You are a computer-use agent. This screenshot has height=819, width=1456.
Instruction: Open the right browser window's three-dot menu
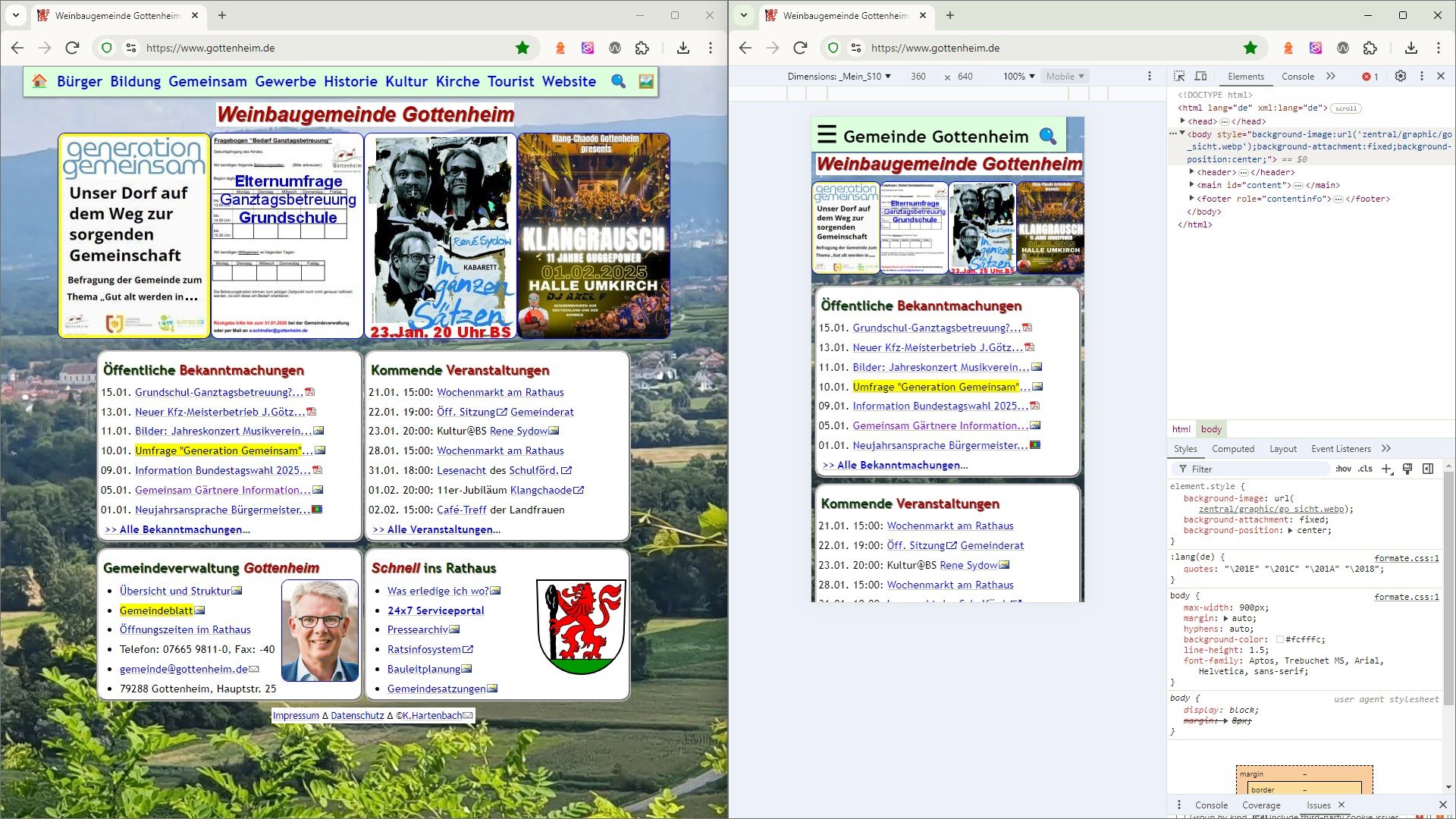click(x=1439, y=48)
